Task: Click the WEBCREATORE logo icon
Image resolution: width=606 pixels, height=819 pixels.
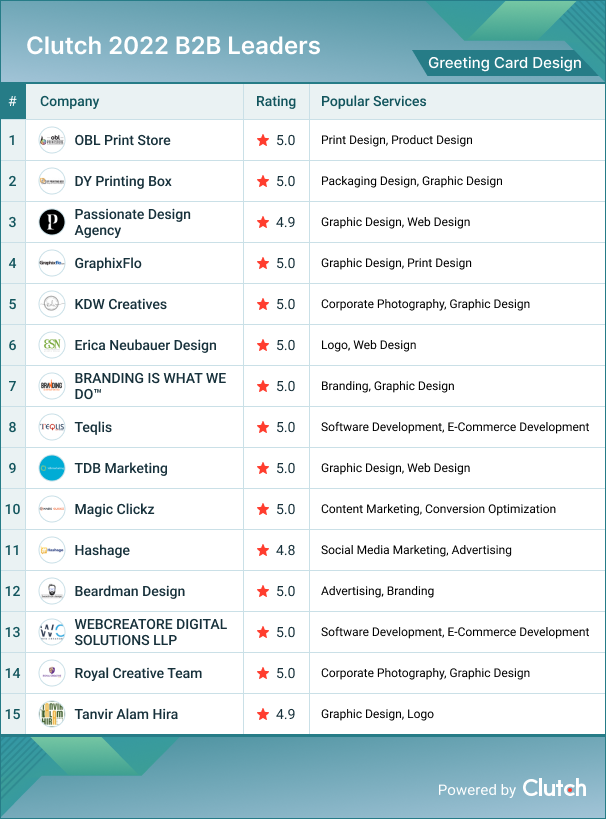Action: (x=52, y=632)
